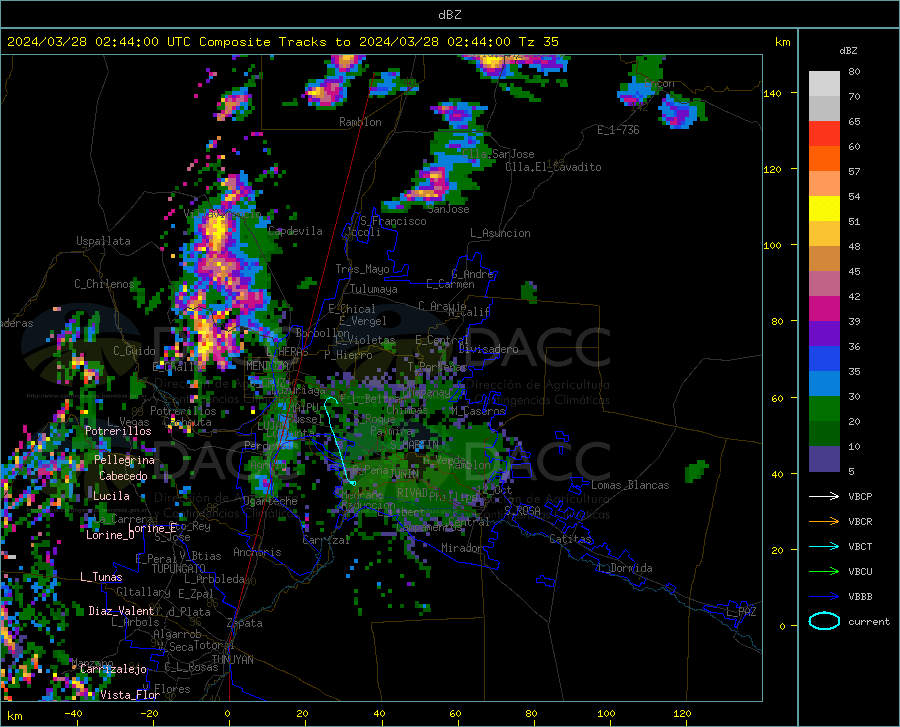
Task: Click the 'VBCU' legend label
Action: click(860, 572)
